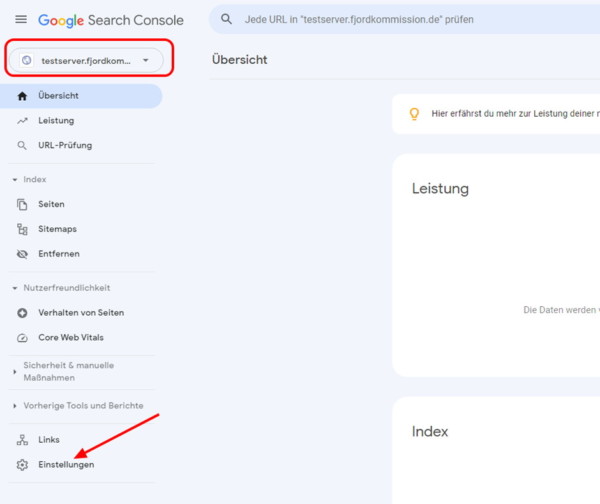Click the Sitemaps tree icon
Image resolution: width=600 pixels, height=504 pixels.
click(x=22, y=229)
